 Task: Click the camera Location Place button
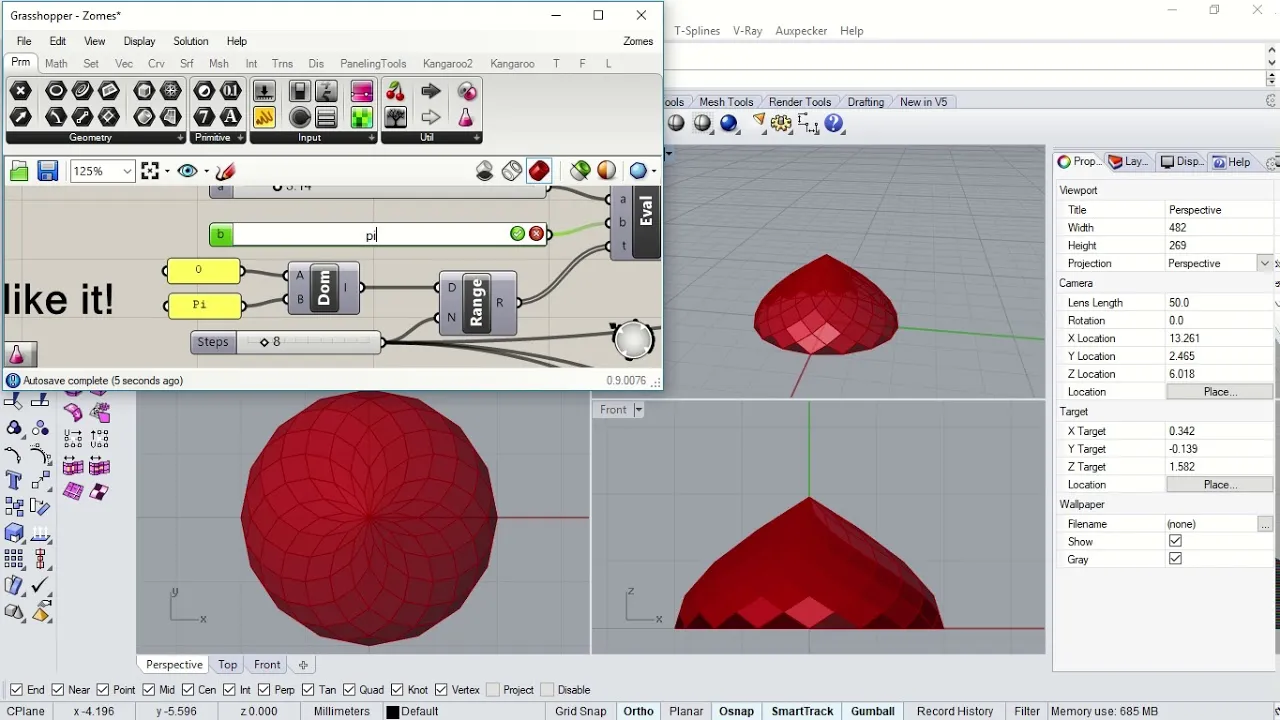pyautogui.click(x=1219, y=392)
